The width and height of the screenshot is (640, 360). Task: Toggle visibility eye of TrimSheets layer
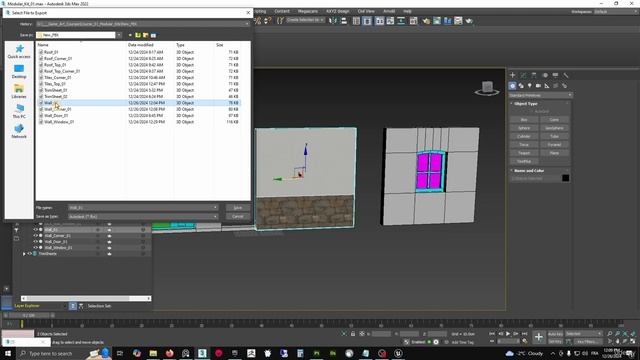29,253
